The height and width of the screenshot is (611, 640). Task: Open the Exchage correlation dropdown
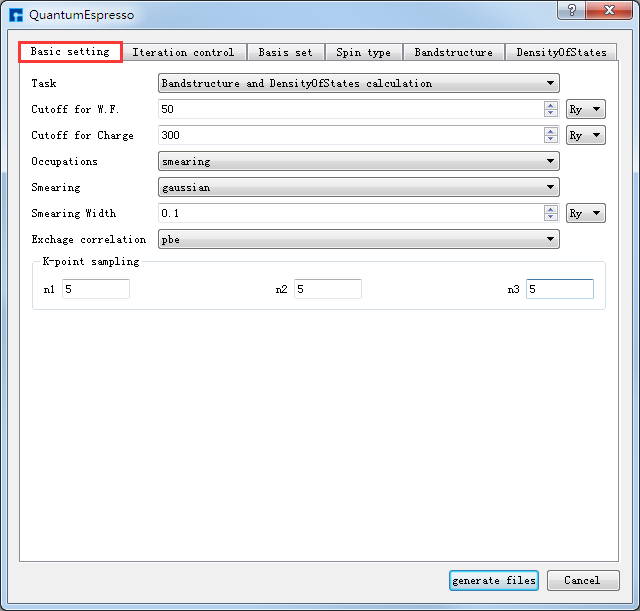coord(358,239)
